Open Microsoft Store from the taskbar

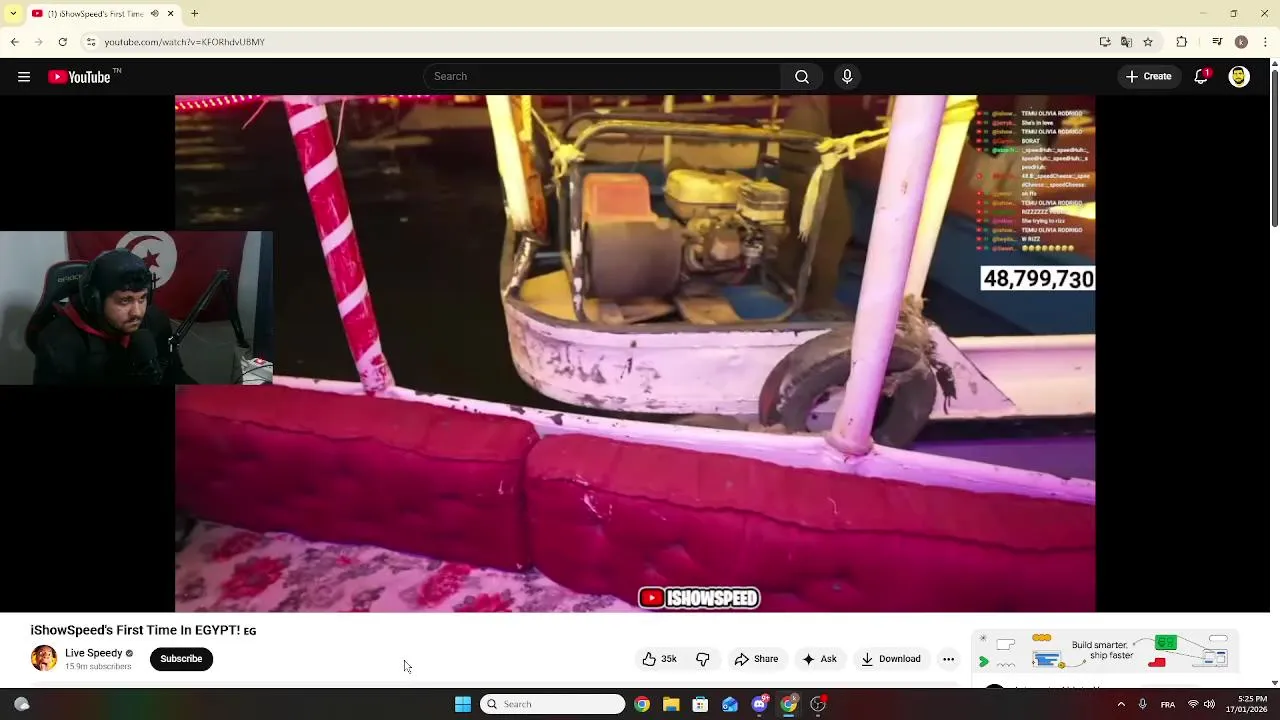click(700, 704)
